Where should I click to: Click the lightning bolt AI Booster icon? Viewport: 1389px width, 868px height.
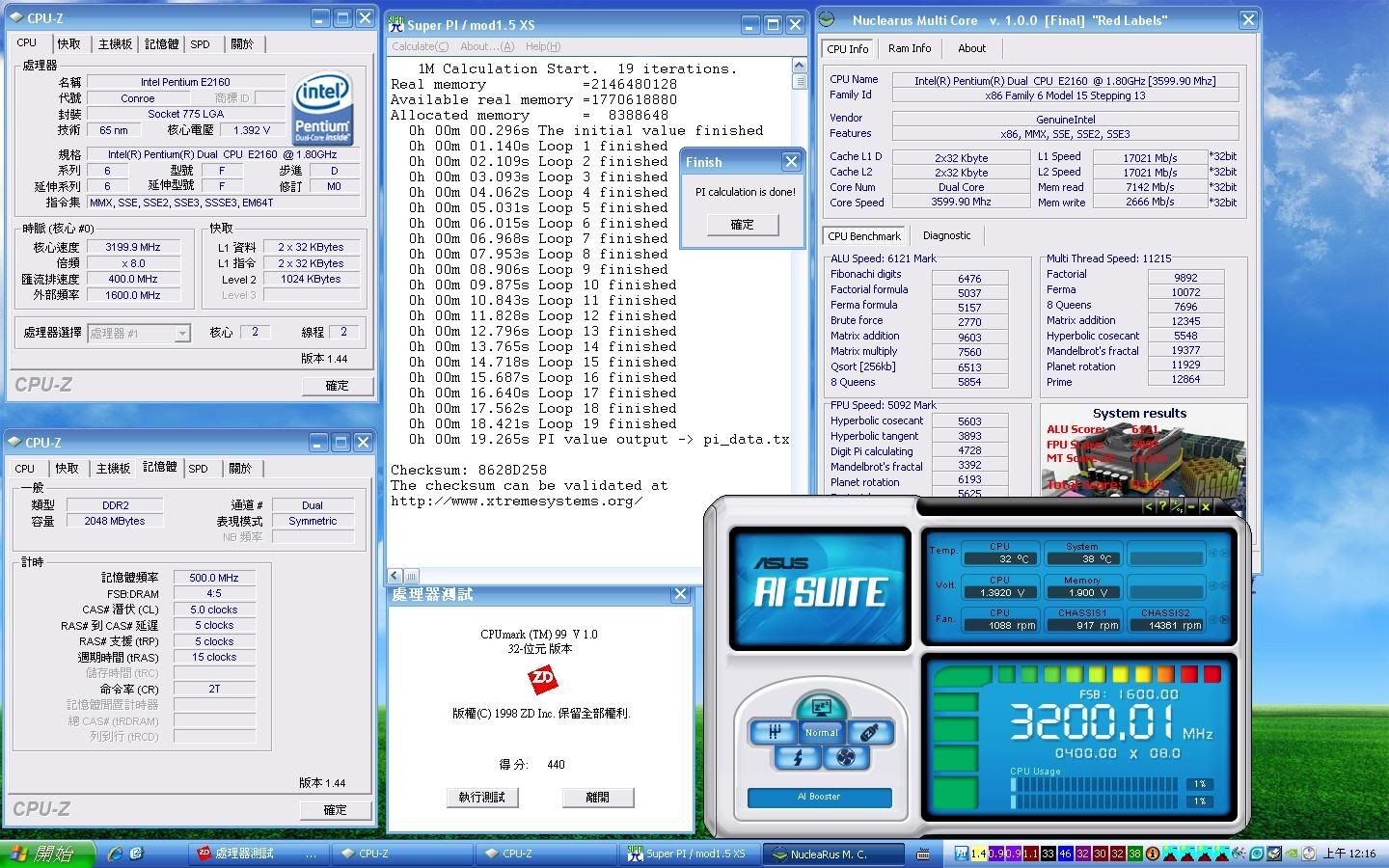(798, 758)
